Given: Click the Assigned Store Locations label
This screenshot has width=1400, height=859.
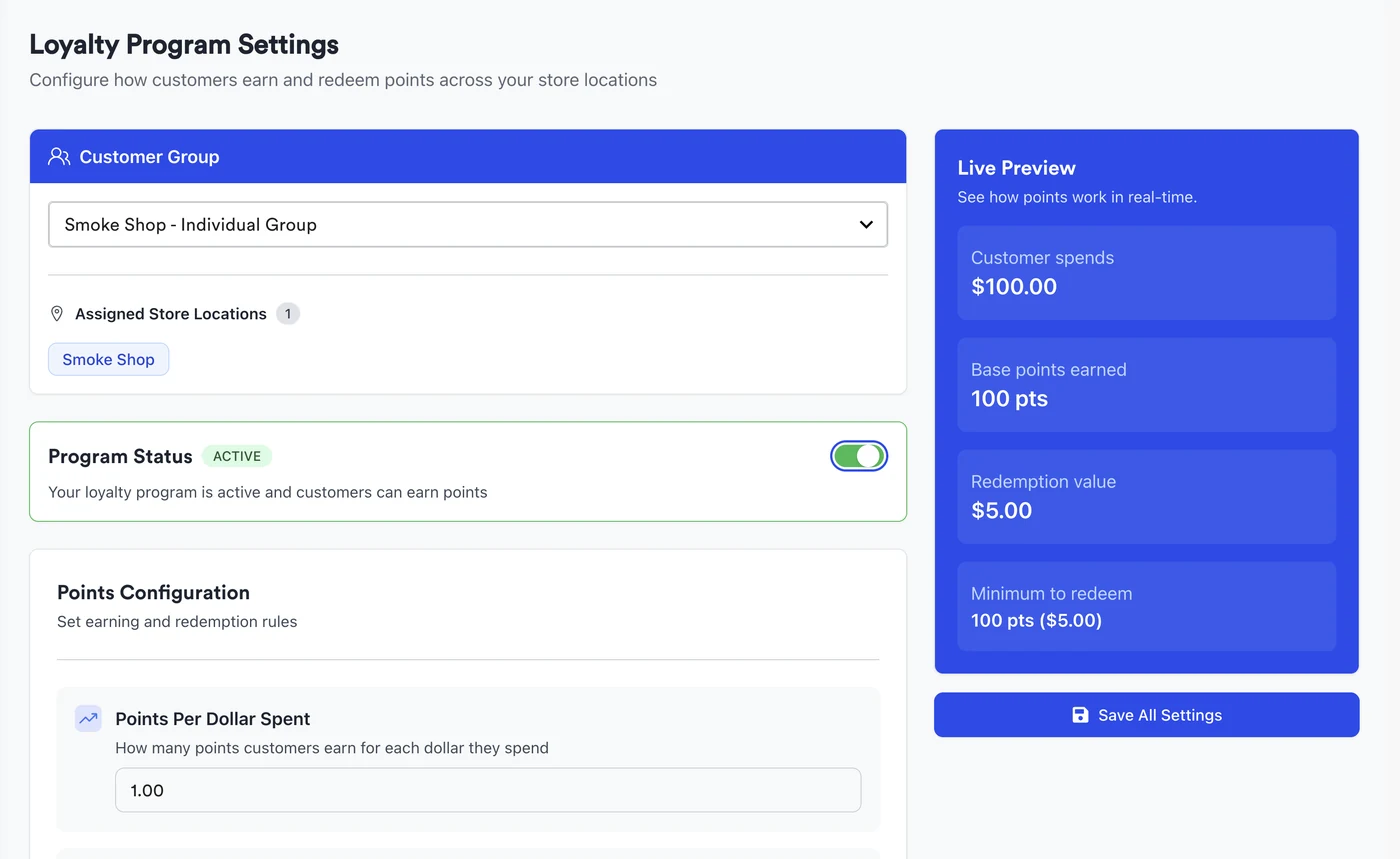Looking at the screenshot, I should (171, 314).
